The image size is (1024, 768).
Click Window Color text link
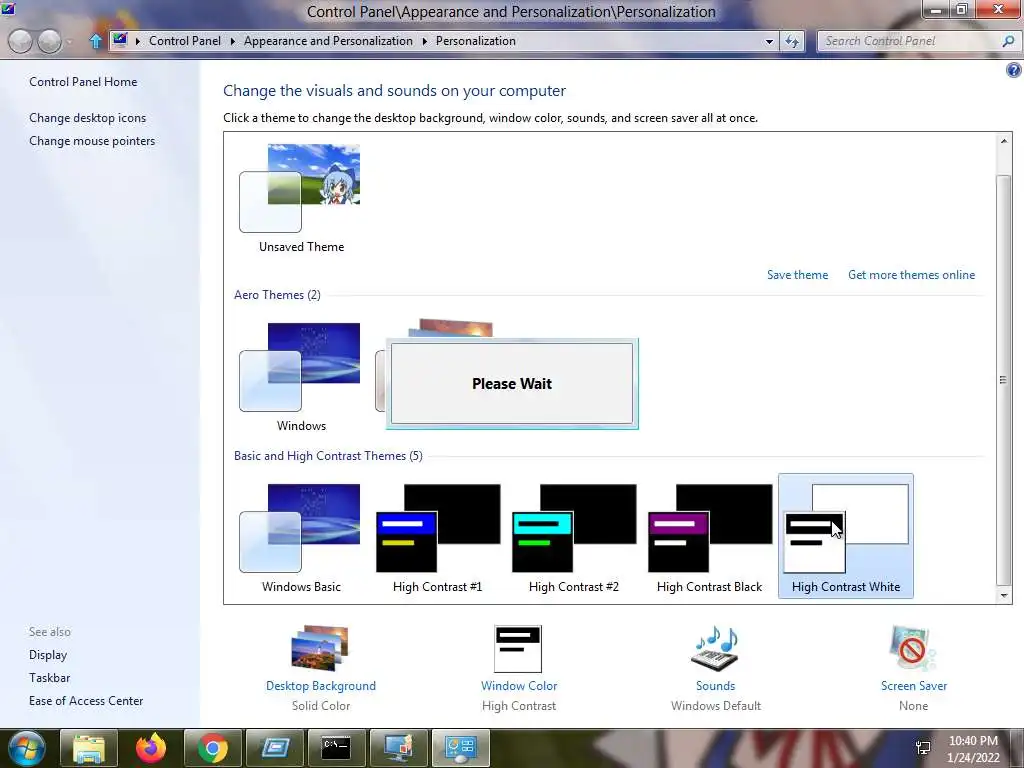pos(519,686)
